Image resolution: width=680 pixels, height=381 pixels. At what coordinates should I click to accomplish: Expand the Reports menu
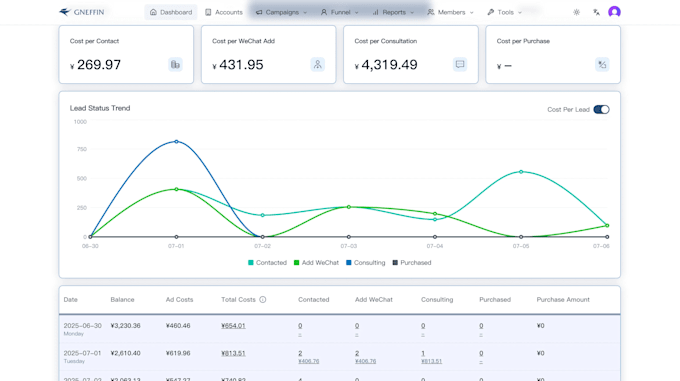tap(393, 12)
